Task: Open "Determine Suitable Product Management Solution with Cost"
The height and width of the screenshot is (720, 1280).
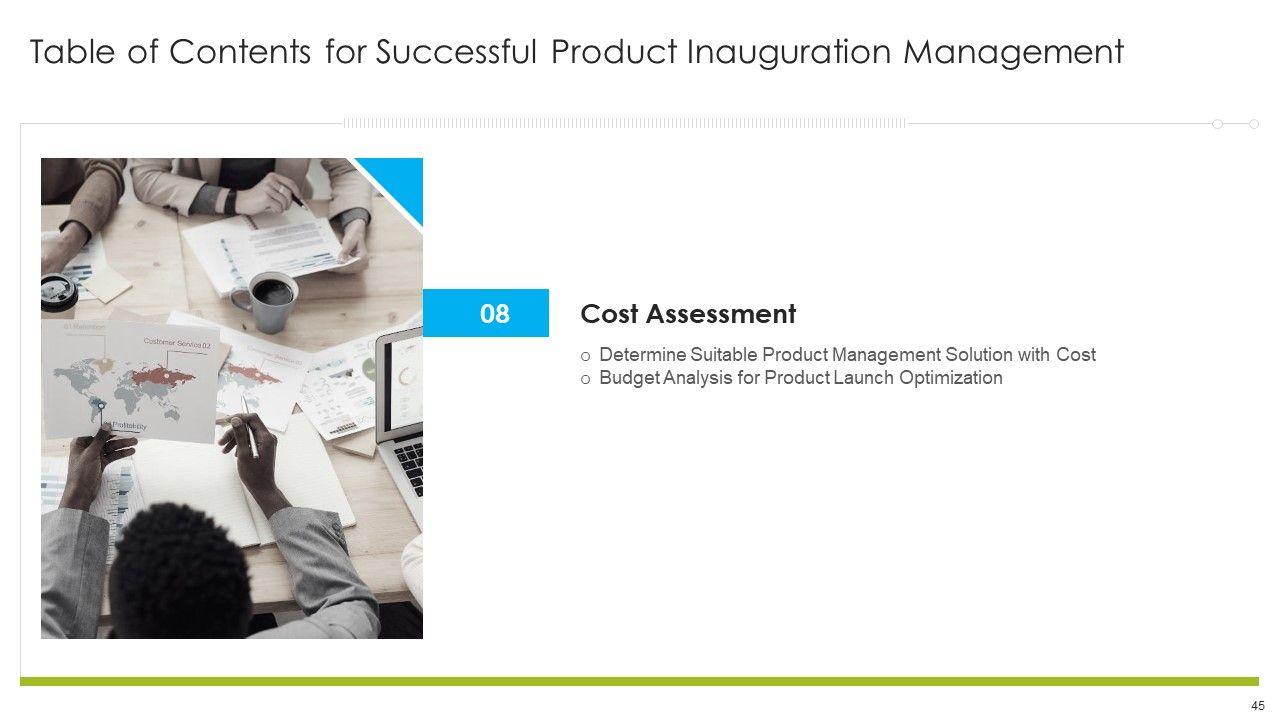Action: click(847, 355)
